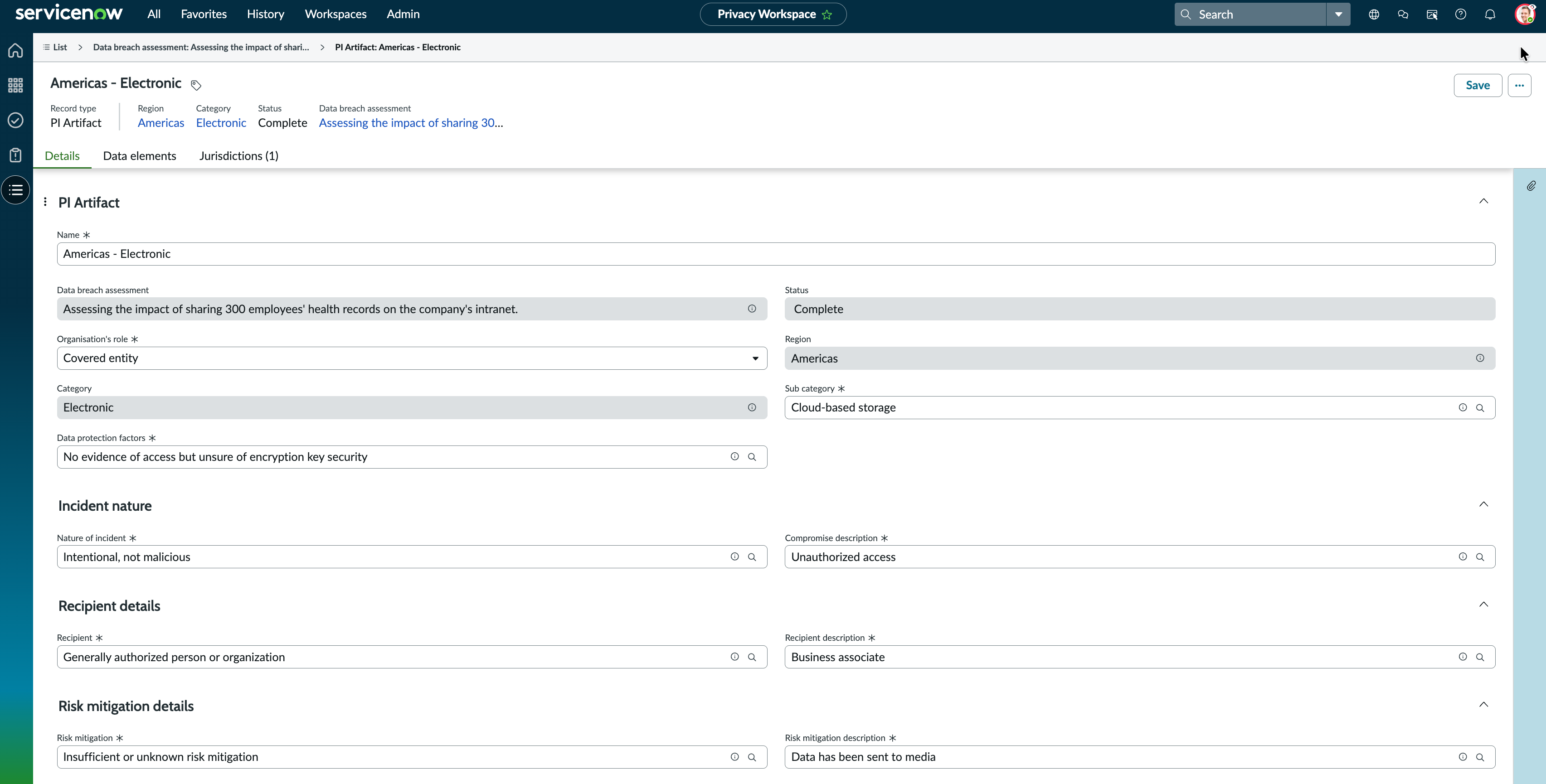
Task: Open the help question mark icon
Action: click(1461, 15)
